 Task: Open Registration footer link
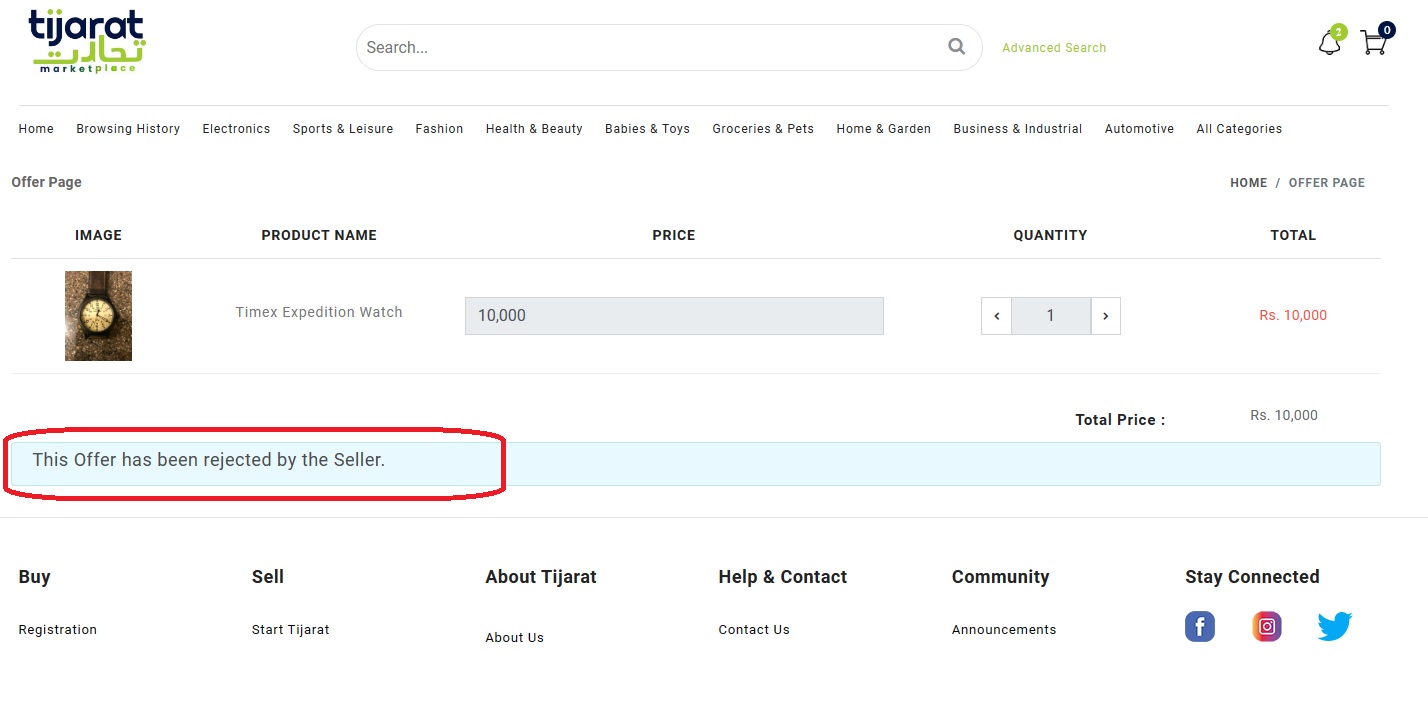(x=58, y=630)
